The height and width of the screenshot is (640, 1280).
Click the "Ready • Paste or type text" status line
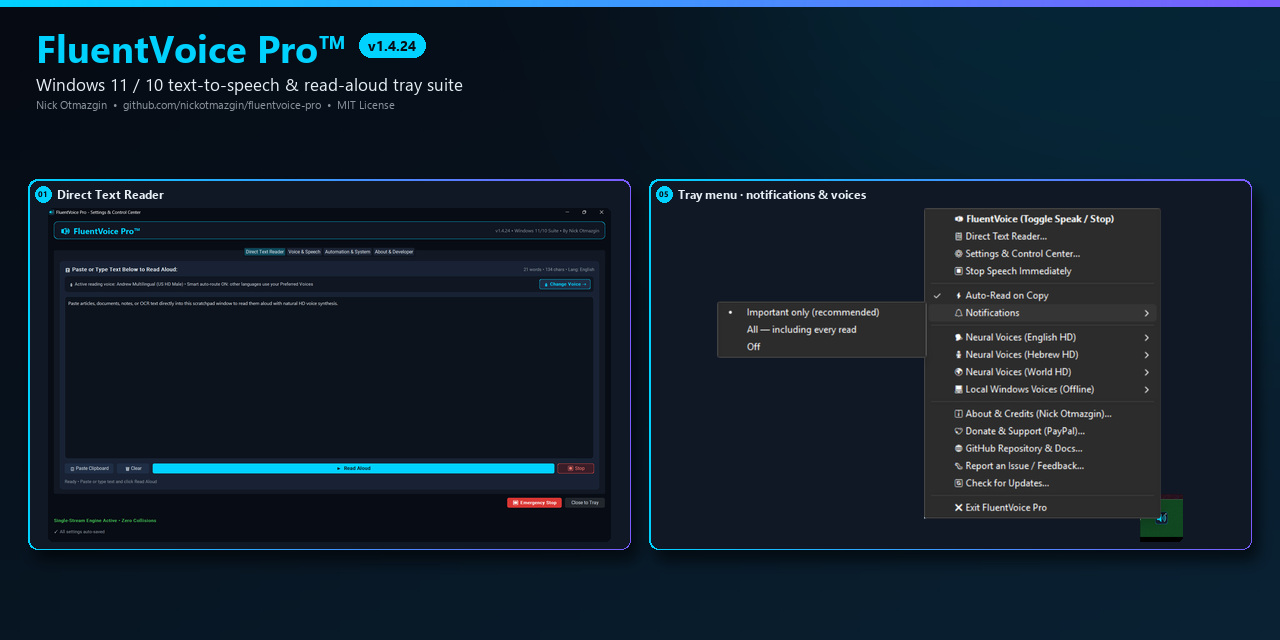(110, 482)
